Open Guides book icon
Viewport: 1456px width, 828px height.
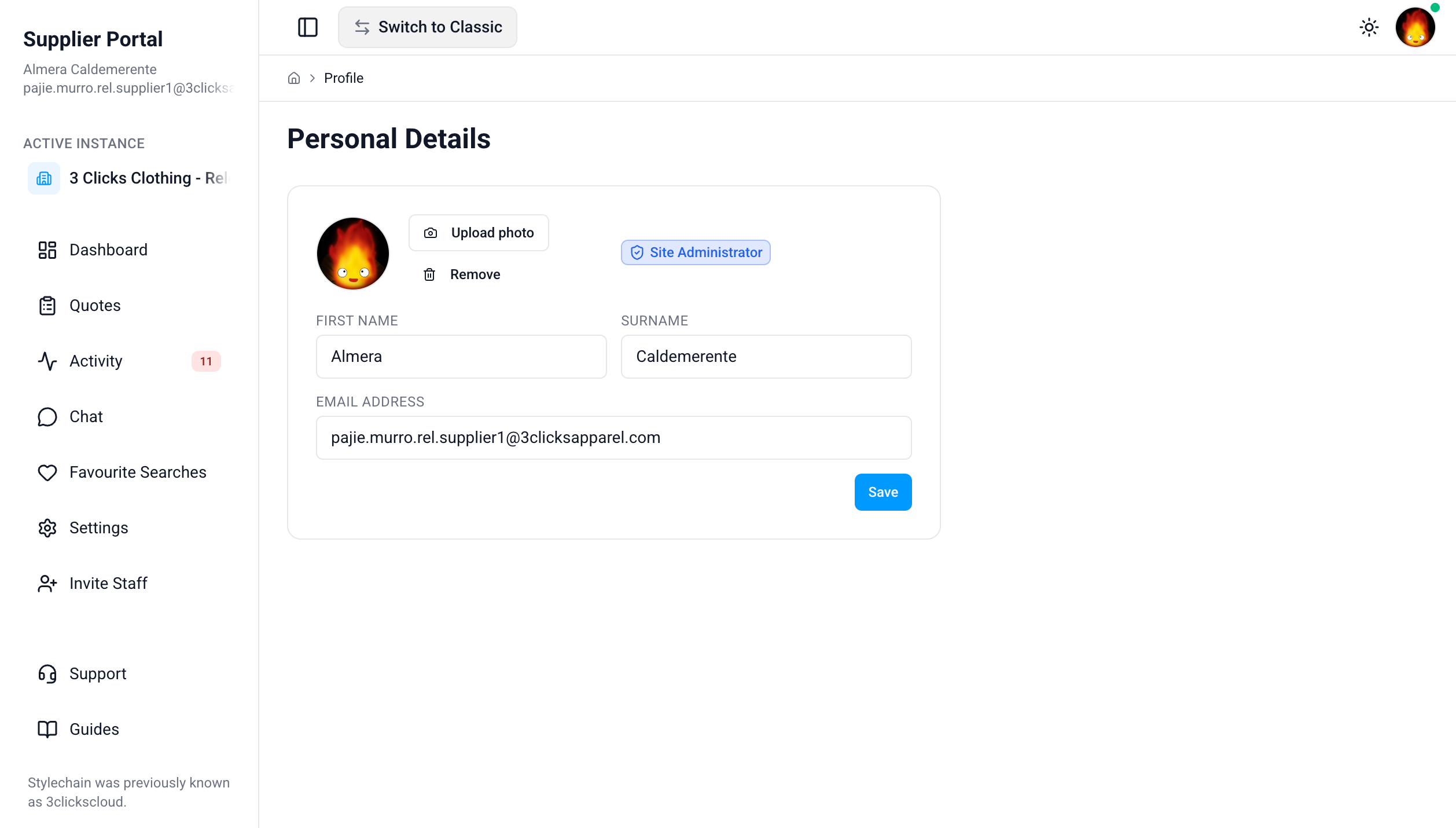point(47,730)
